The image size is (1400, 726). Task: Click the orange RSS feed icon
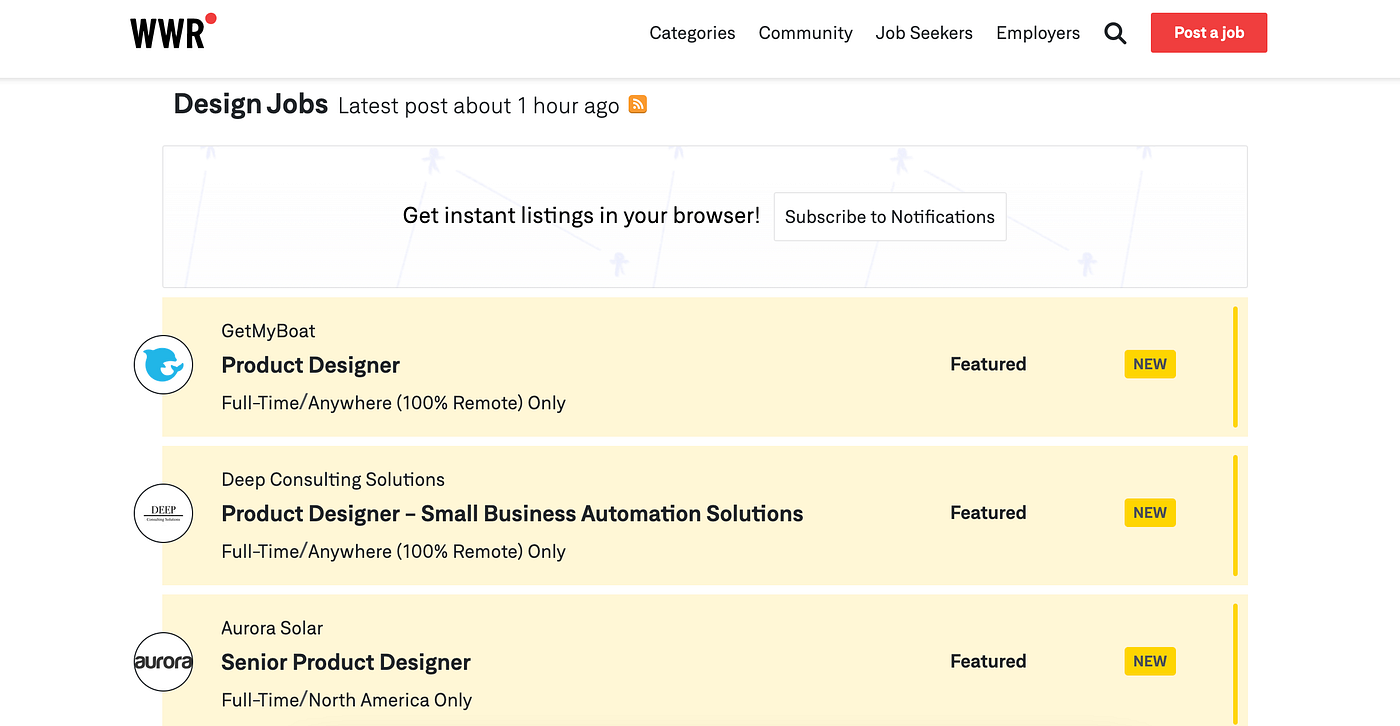tap(637, 104)
